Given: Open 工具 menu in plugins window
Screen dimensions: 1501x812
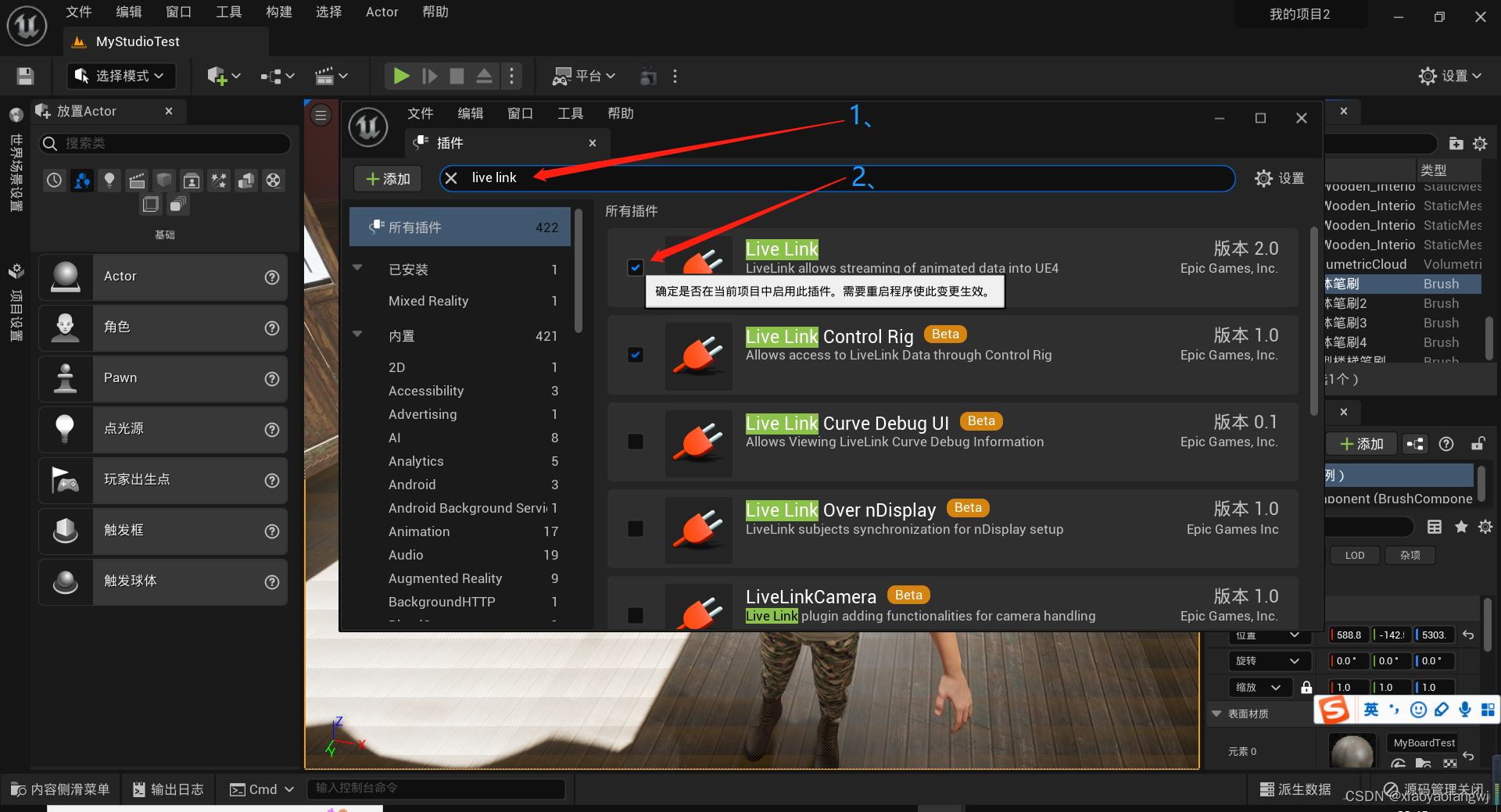Looking at the screenshot, I should (571, 113).
